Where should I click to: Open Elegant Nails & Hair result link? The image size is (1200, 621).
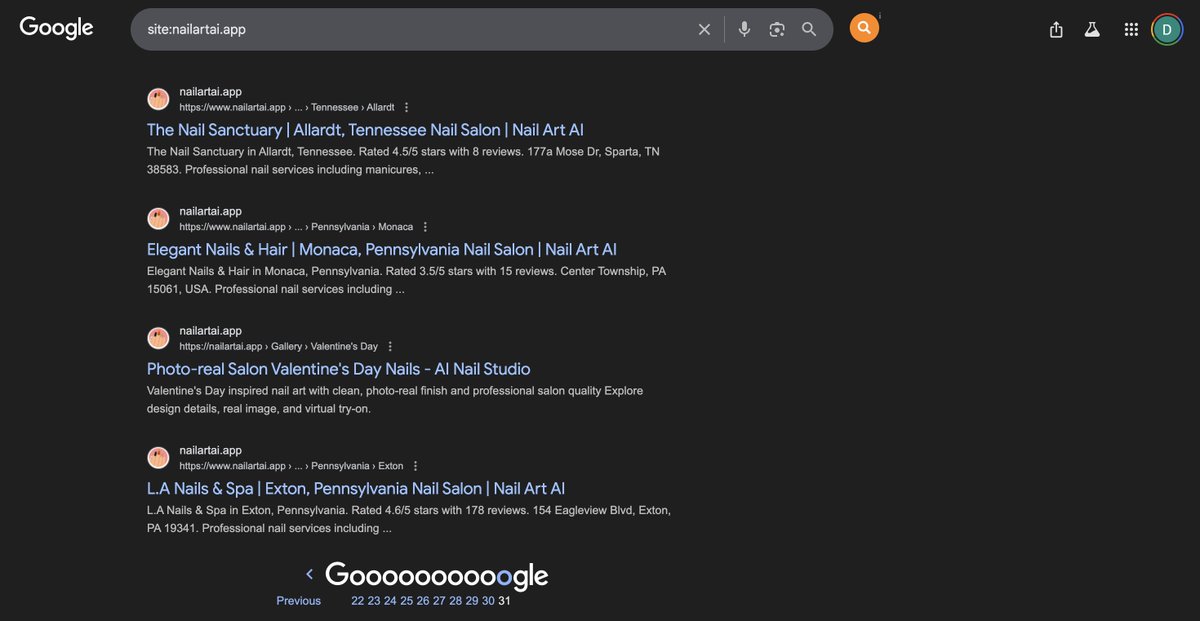pyautogui.click(x=382, y=249)
